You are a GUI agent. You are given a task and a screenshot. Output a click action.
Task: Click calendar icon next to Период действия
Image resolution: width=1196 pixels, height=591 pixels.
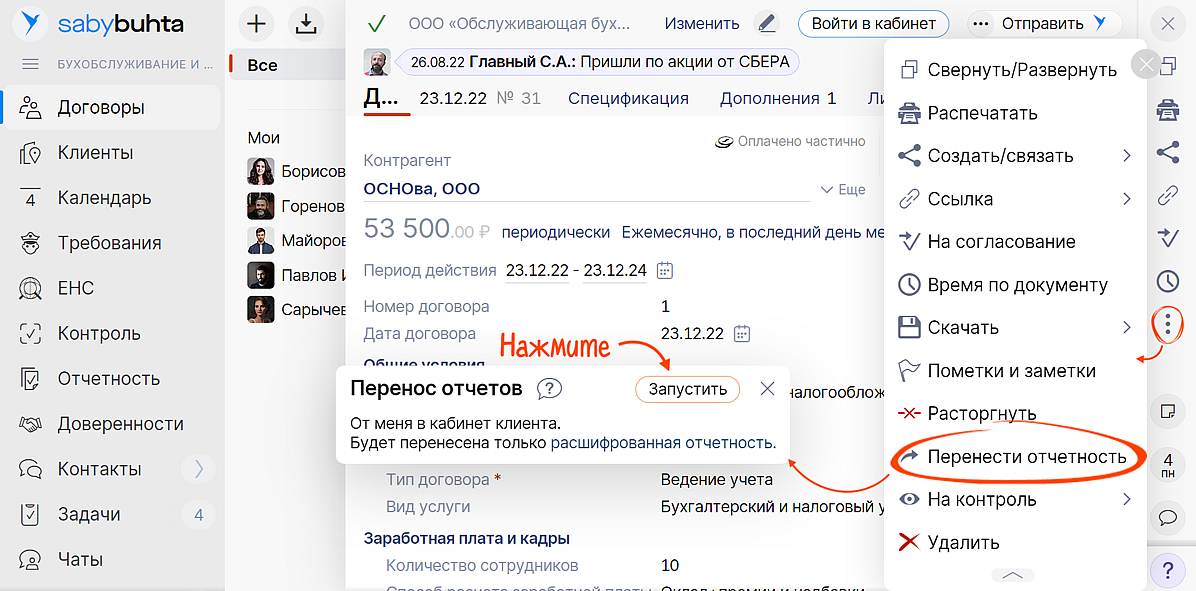(665, 271)
